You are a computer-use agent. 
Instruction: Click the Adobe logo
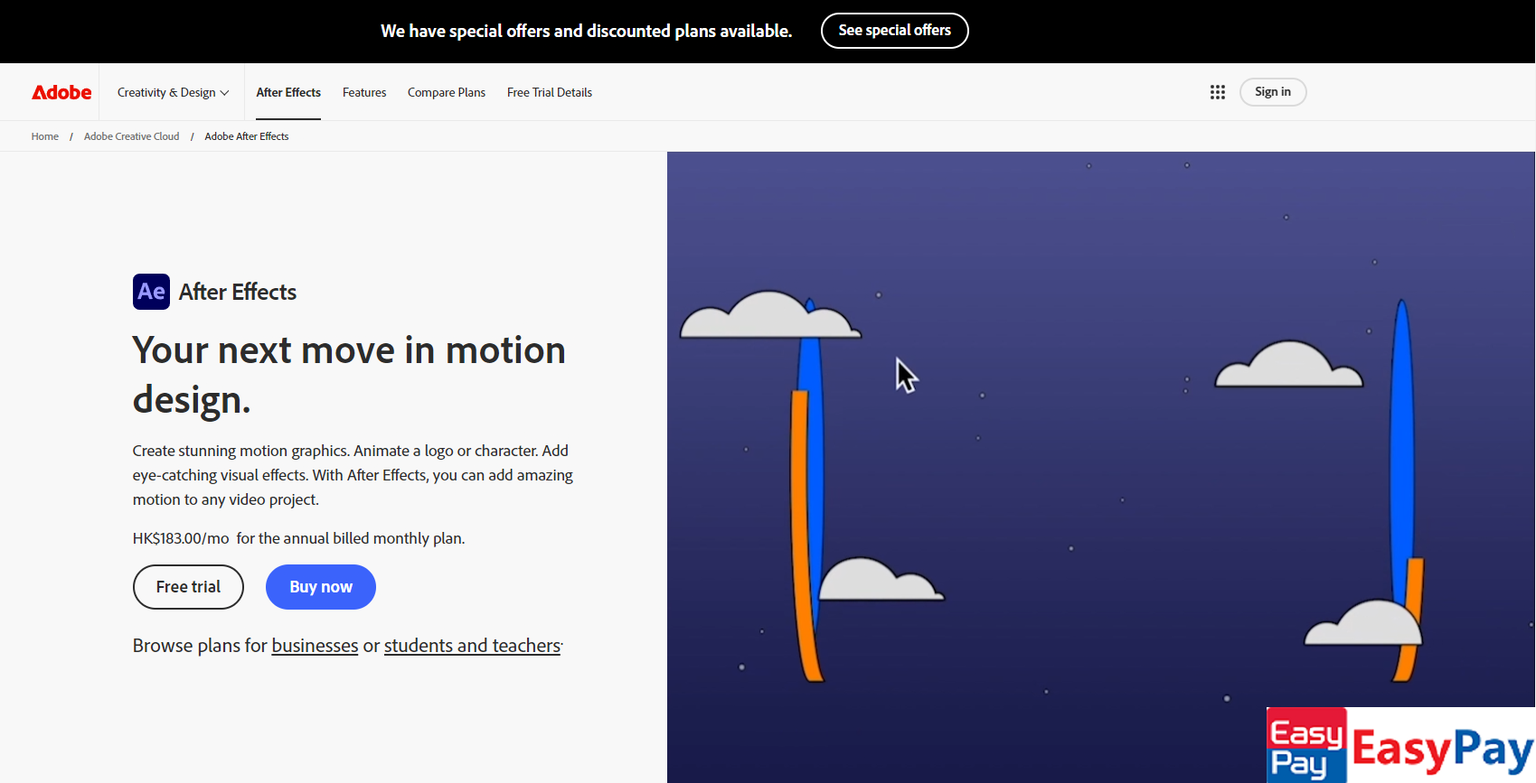pyautogui.click(x=61, y=92)
